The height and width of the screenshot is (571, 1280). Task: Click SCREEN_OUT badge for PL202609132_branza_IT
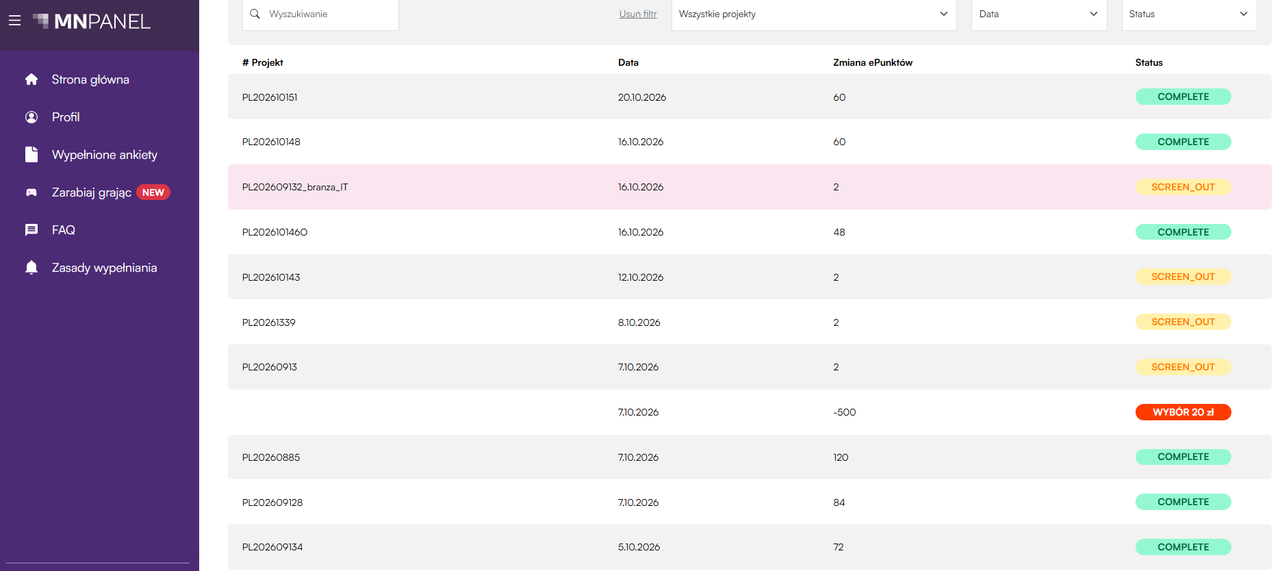point(1183,187)
